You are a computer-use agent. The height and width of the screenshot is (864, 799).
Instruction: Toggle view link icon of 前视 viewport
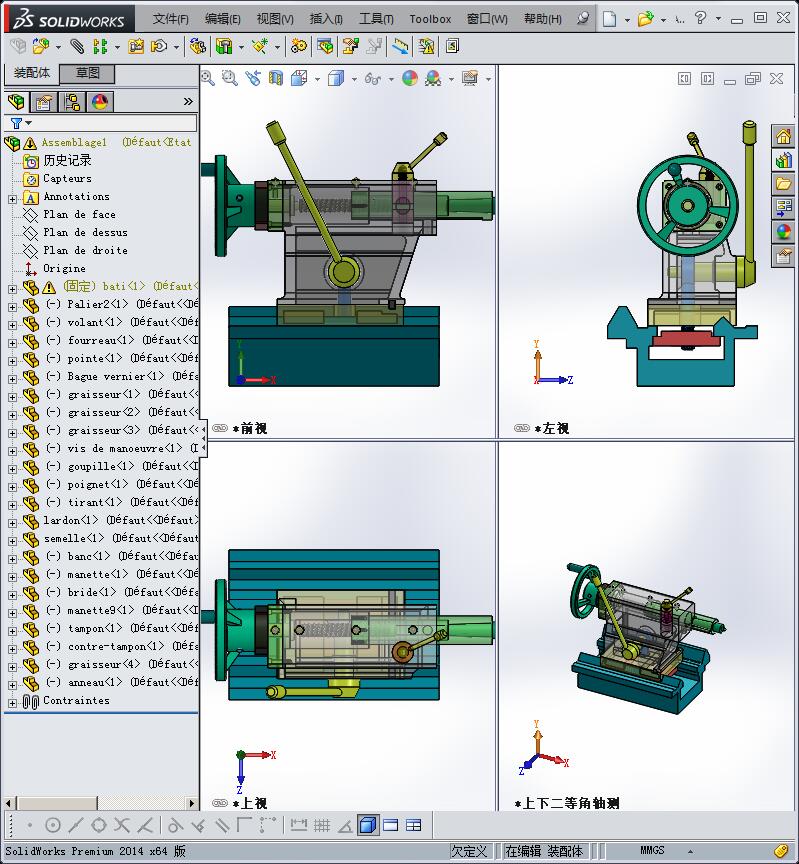220,428
